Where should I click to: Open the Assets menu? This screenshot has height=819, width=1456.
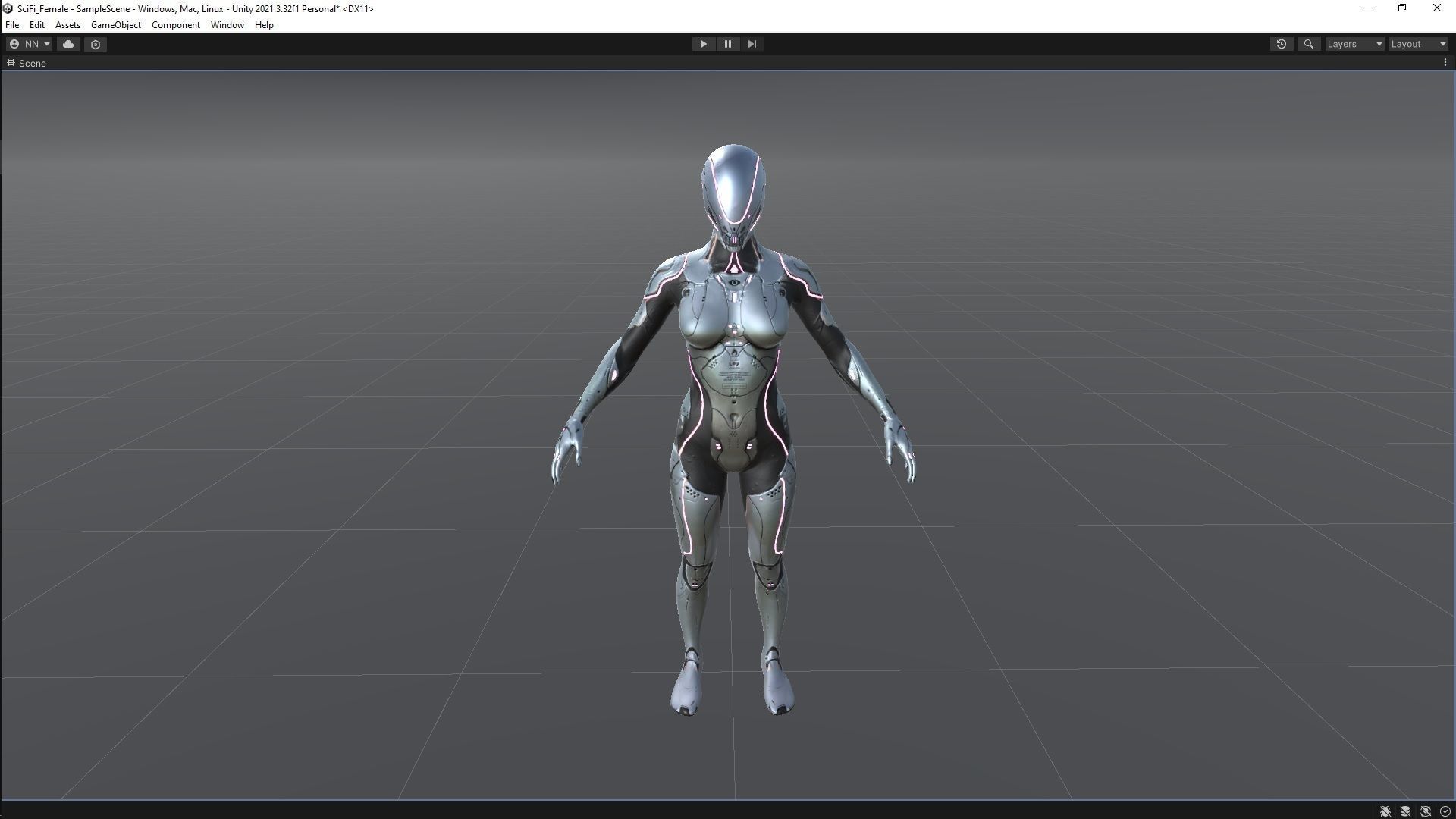point(67,25)
